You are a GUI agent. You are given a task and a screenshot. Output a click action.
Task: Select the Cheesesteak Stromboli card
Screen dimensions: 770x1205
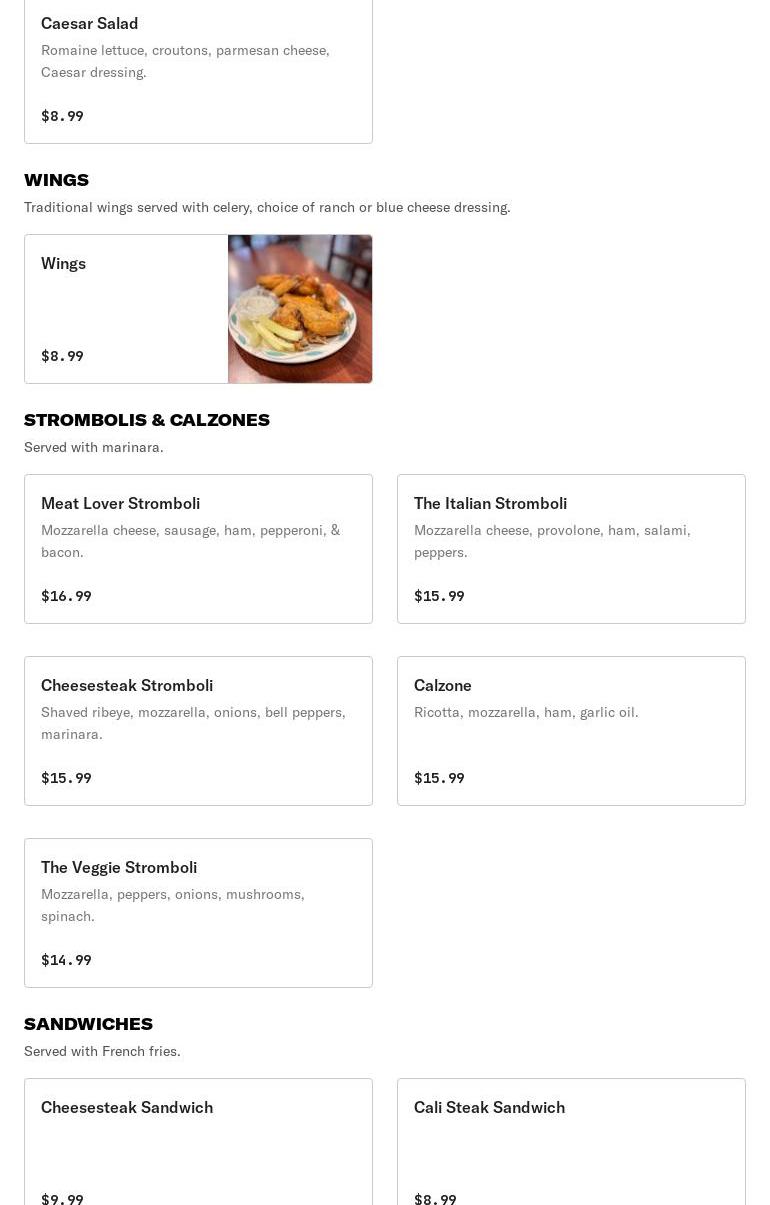[x=198, y=730]
